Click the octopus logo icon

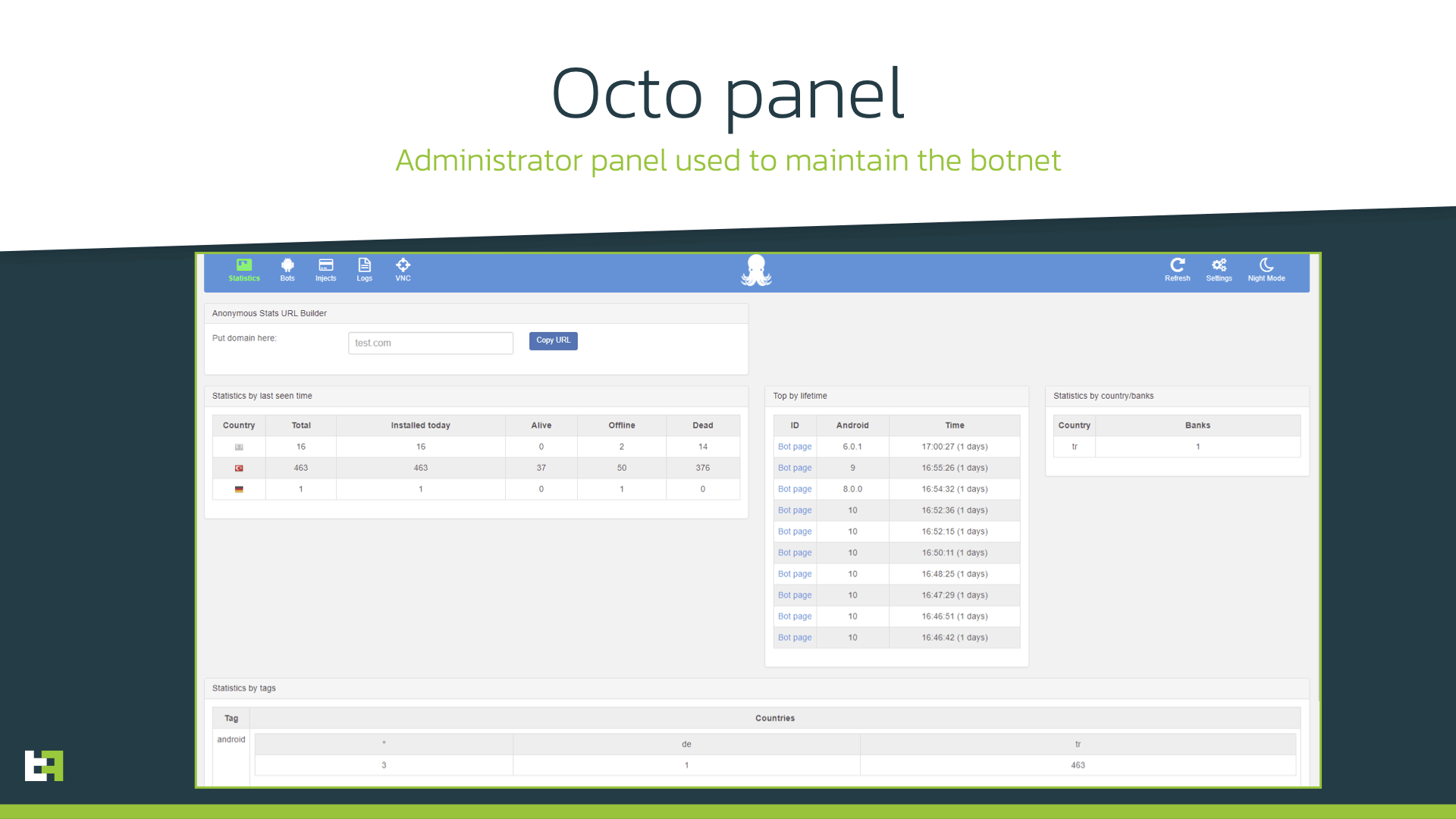755,270
